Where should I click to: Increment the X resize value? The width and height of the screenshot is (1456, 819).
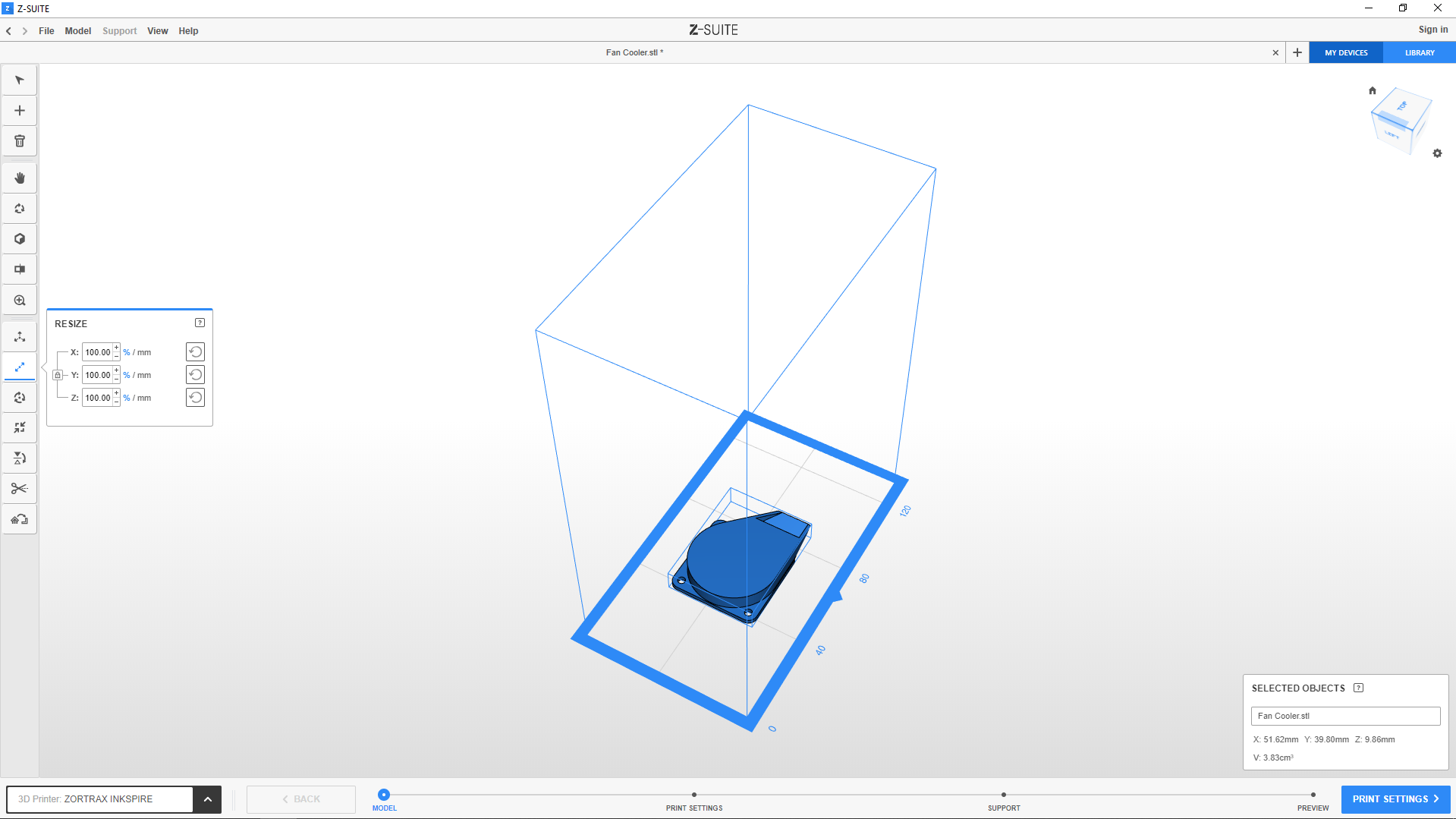pyautogui.click(x=116, y=348)
